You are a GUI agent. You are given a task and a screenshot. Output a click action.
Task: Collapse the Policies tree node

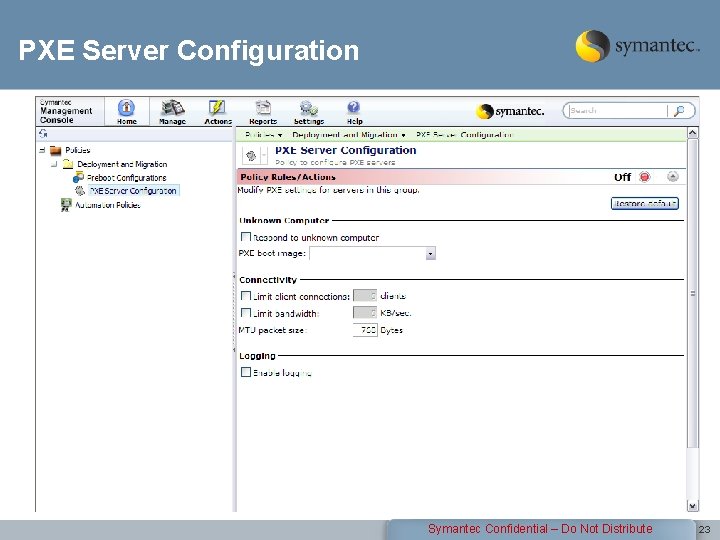[x=42, y=150]
